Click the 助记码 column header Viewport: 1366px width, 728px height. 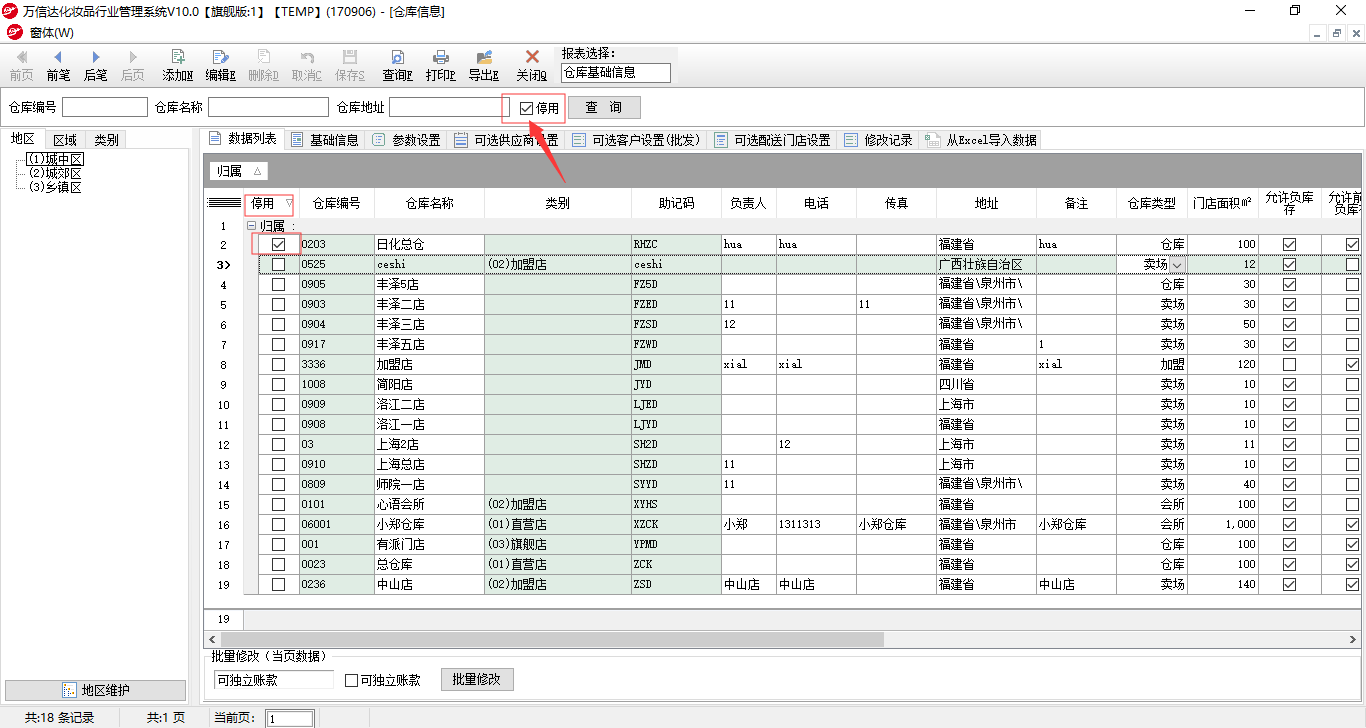[x=676, y=203]
